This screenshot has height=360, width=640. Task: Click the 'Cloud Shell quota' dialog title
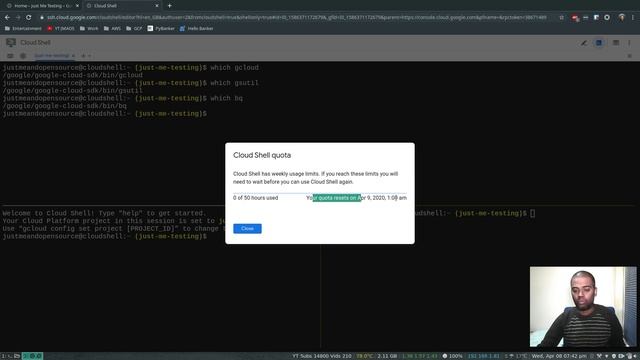tap(262, 155)
